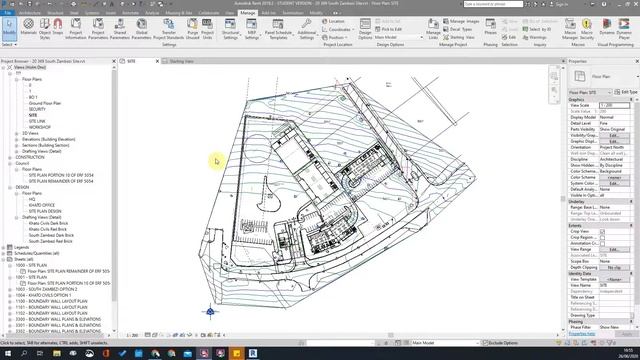The width and height of the screenshot is (640, 360).
Task: Open the File menu tab
Action: tap(8, 13)
